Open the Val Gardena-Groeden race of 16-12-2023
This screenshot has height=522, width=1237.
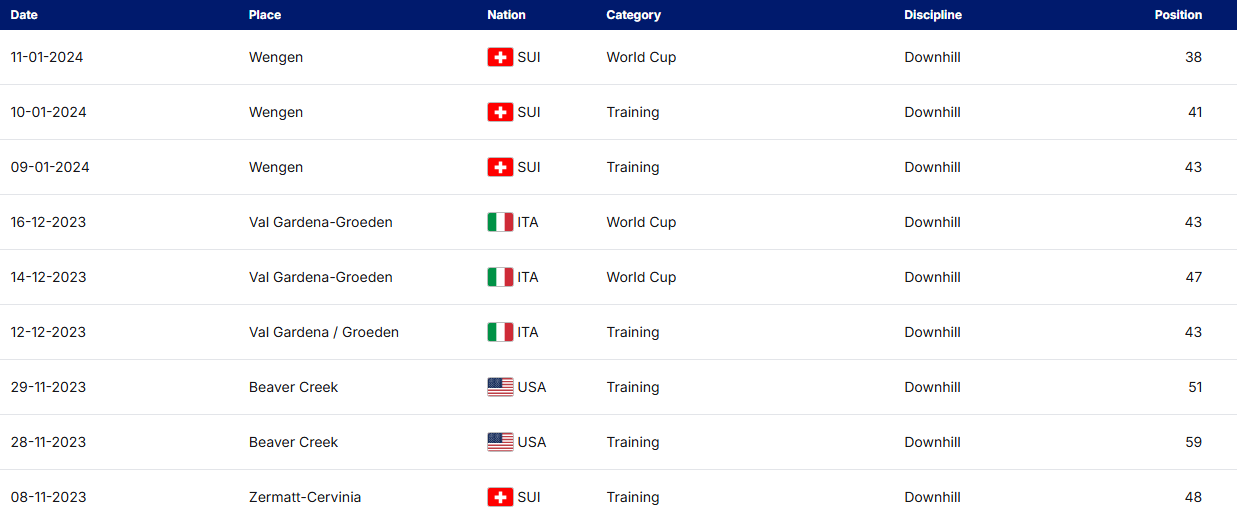[320, 223]
